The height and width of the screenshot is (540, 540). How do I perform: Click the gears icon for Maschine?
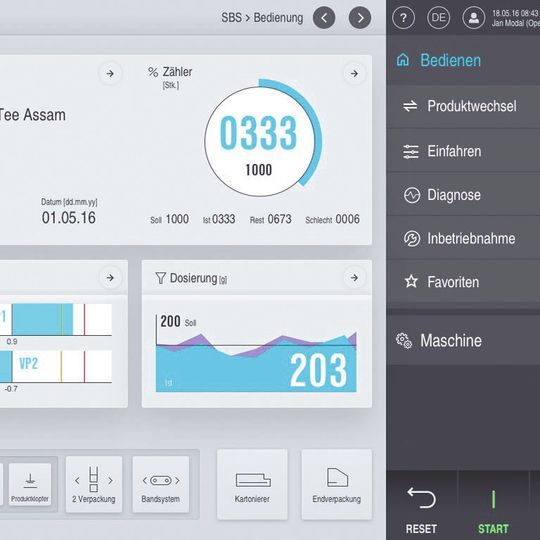click(404, 341)
